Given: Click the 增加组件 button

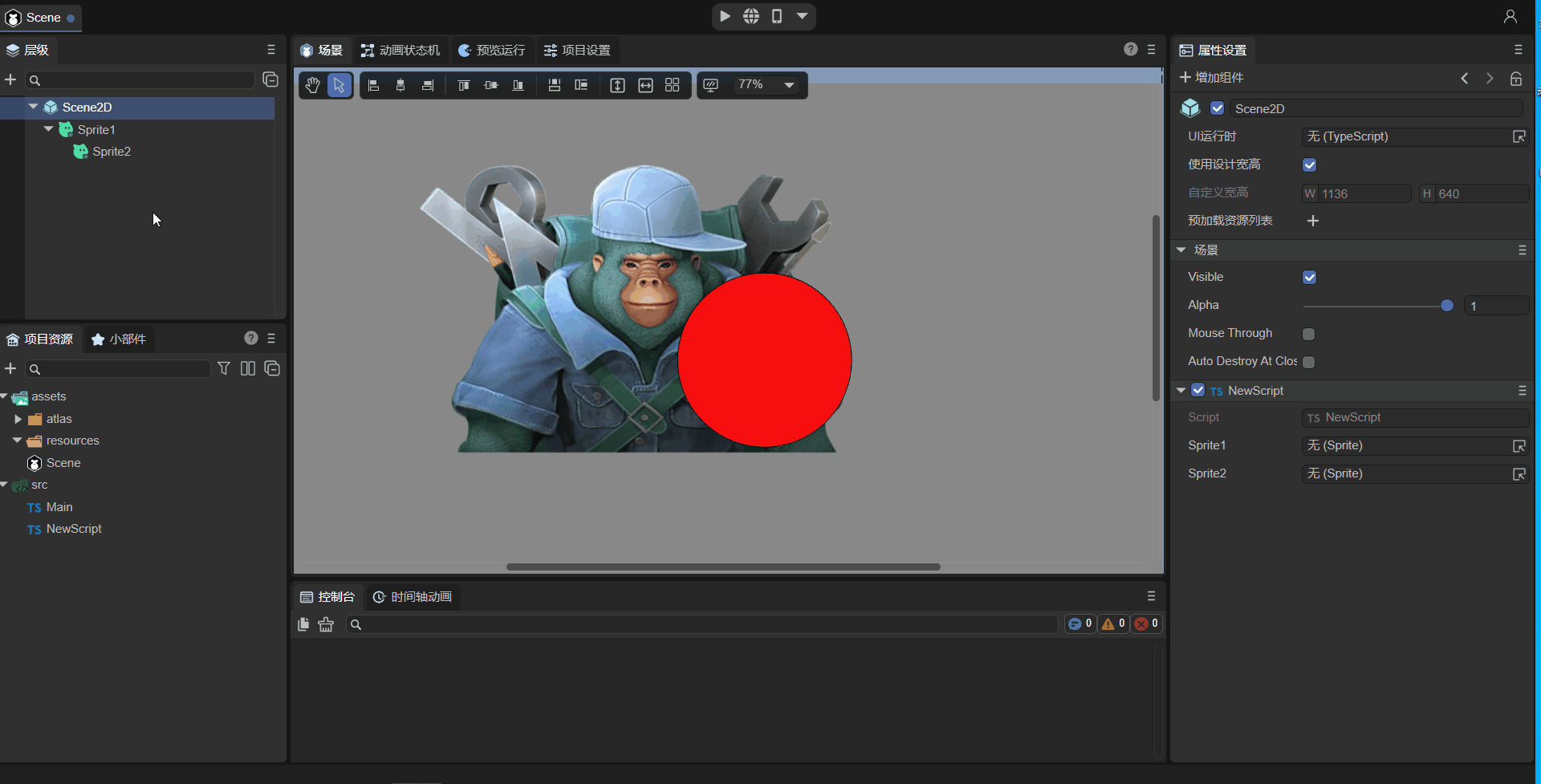Looking at the screenshot, I should (x=1211, y=78).
